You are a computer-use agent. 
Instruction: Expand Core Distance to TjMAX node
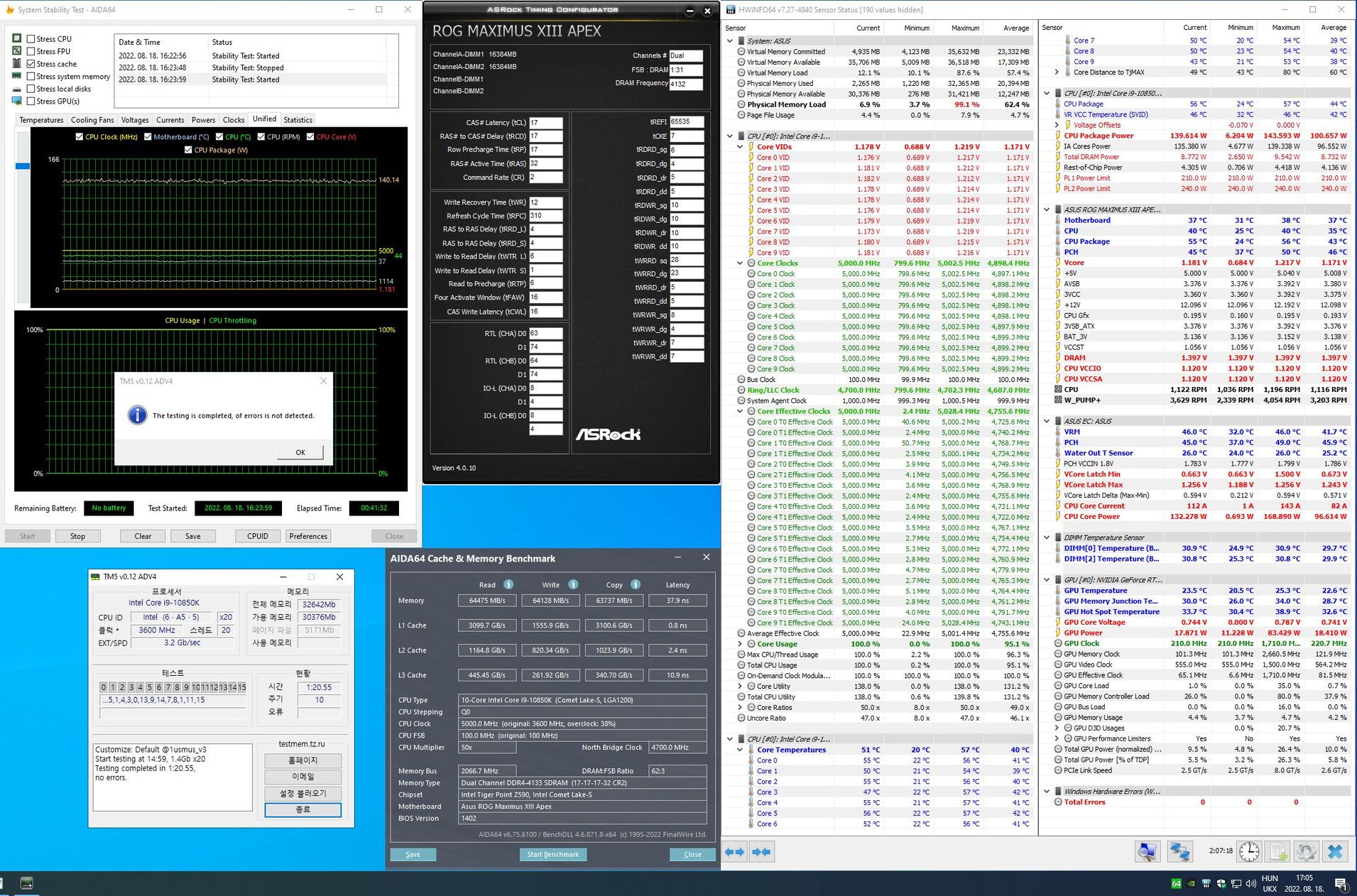1057,72
